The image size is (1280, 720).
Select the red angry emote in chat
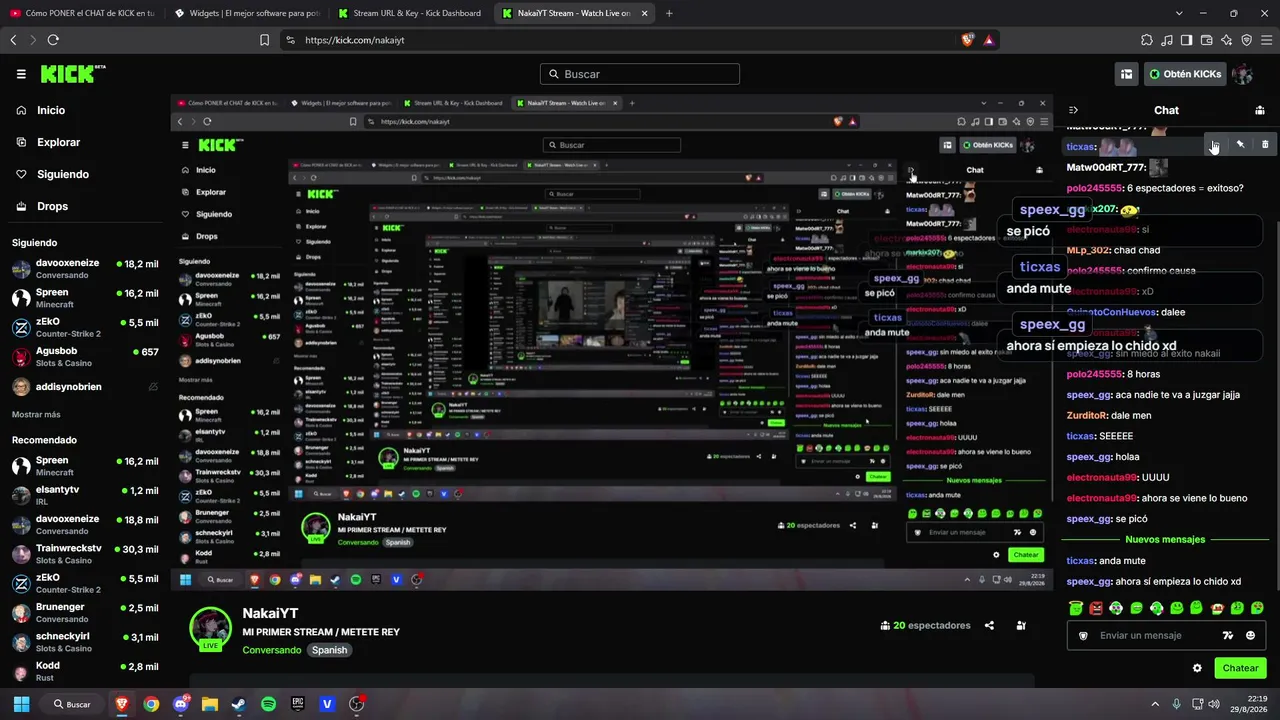[x=1096, y=608]
